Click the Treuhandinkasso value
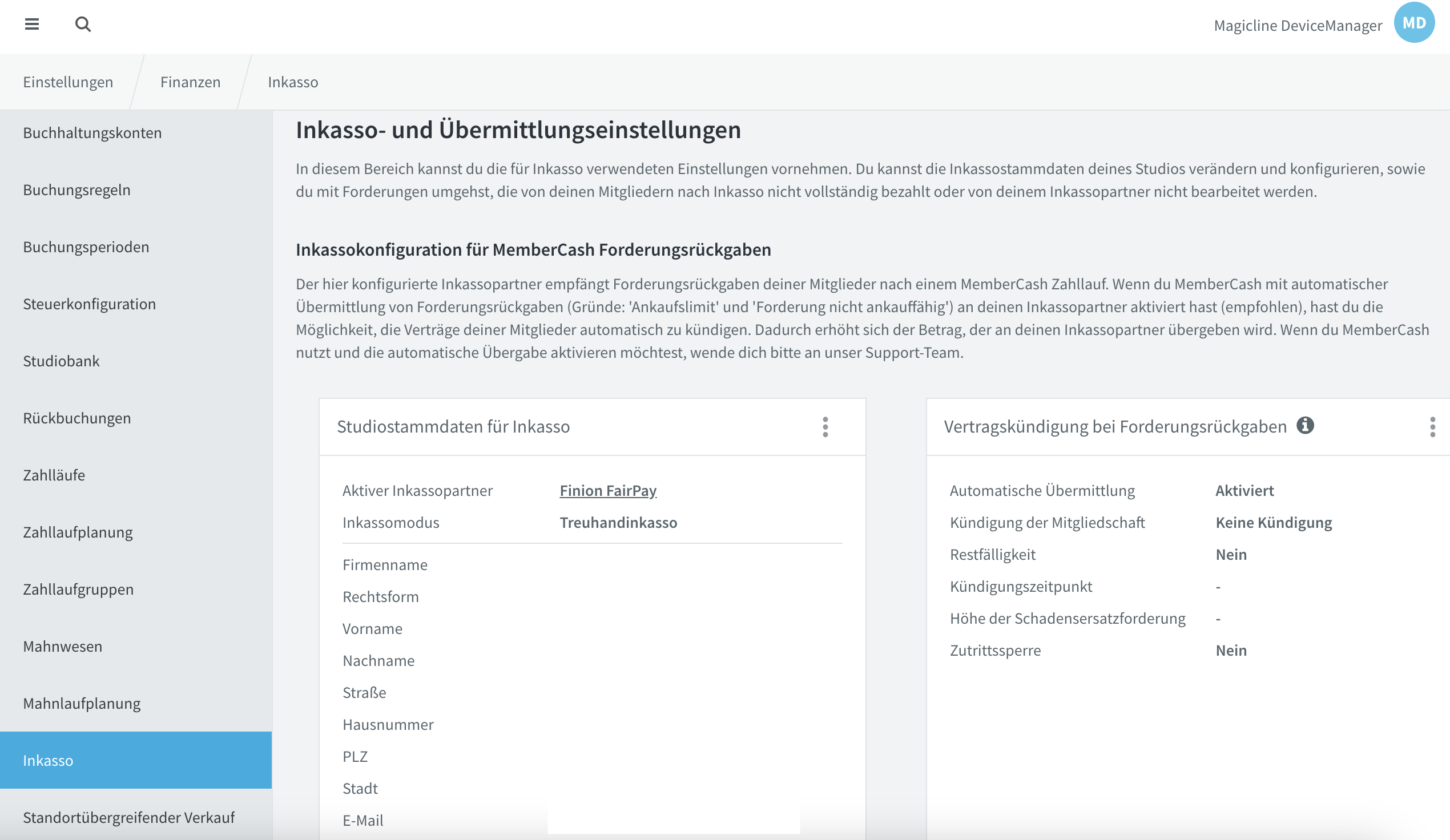The width and height of the screenshot is (1450, 840). click(619, 522)
